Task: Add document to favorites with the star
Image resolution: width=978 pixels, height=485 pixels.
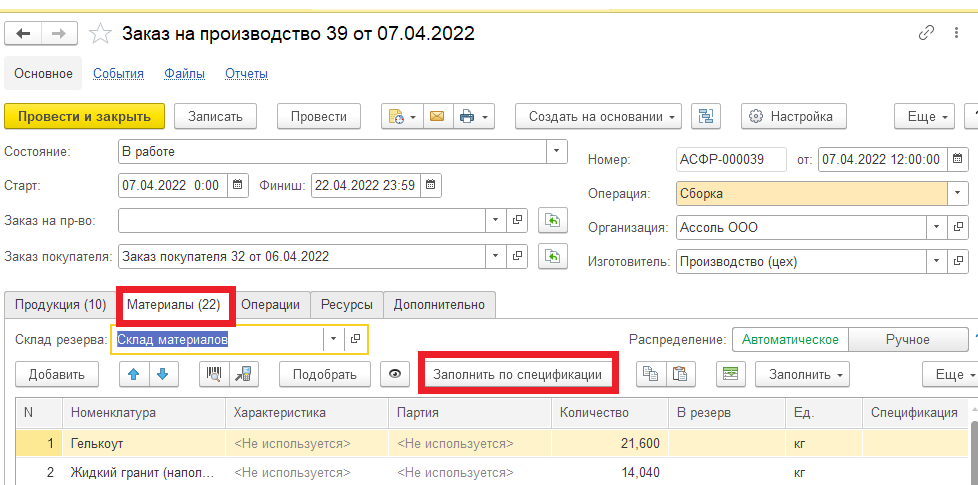Action: (100, 34)
